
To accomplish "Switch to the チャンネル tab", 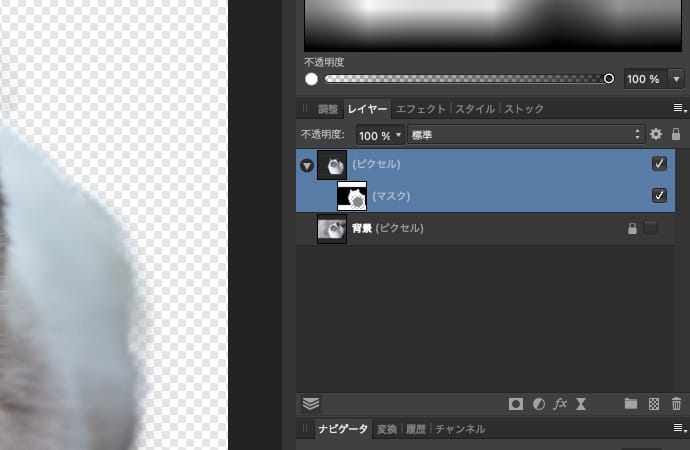I will pyautogui.click(x=459, y=429).
